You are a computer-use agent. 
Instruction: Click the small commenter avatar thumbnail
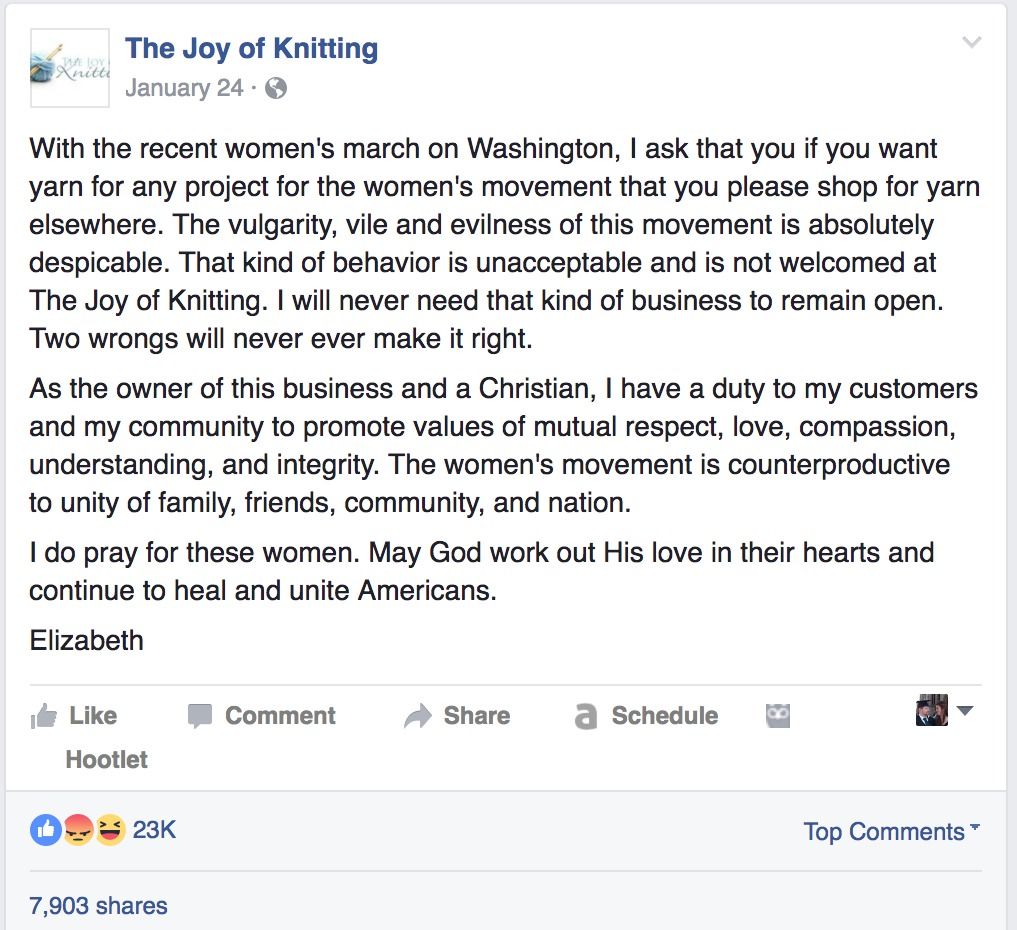932,710
